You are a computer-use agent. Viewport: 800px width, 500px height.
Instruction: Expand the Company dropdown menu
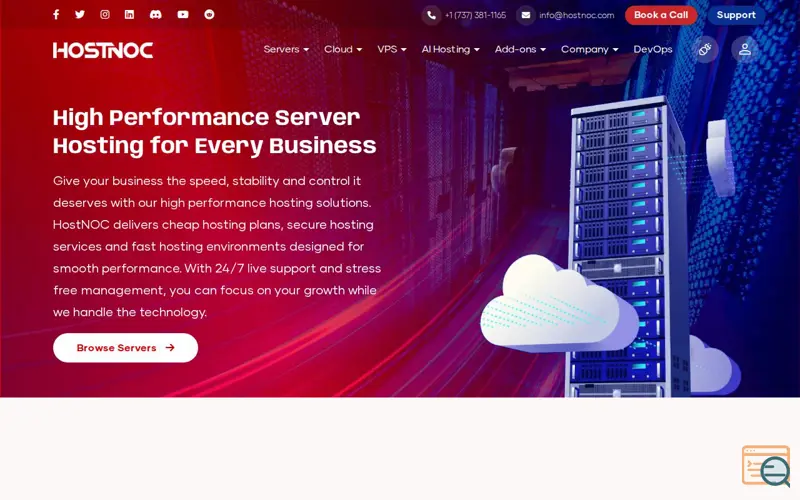click(590, 49)
